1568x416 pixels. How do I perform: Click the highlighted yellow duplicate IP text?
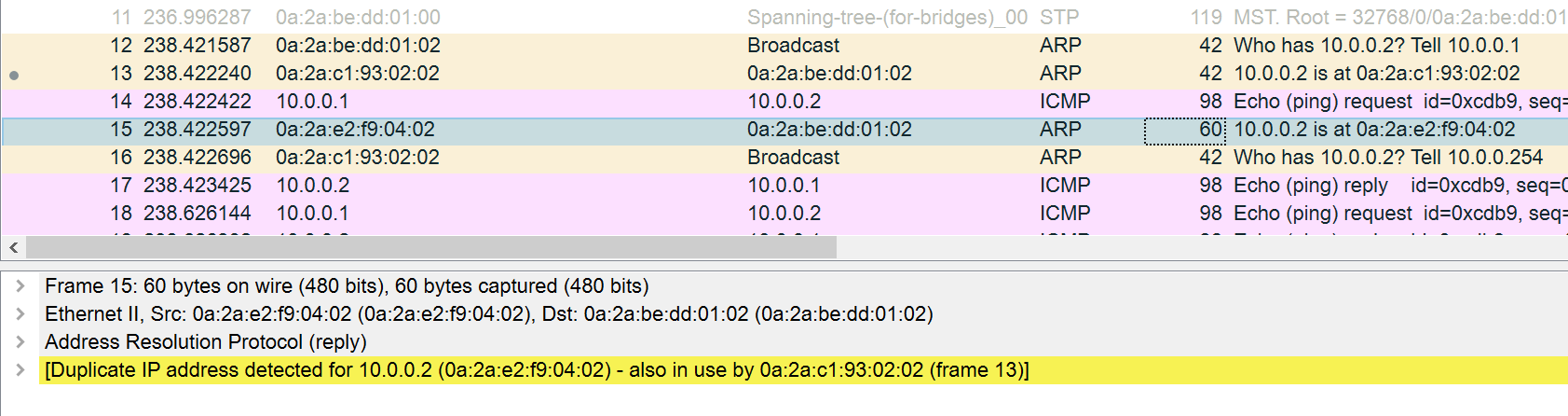537,369
